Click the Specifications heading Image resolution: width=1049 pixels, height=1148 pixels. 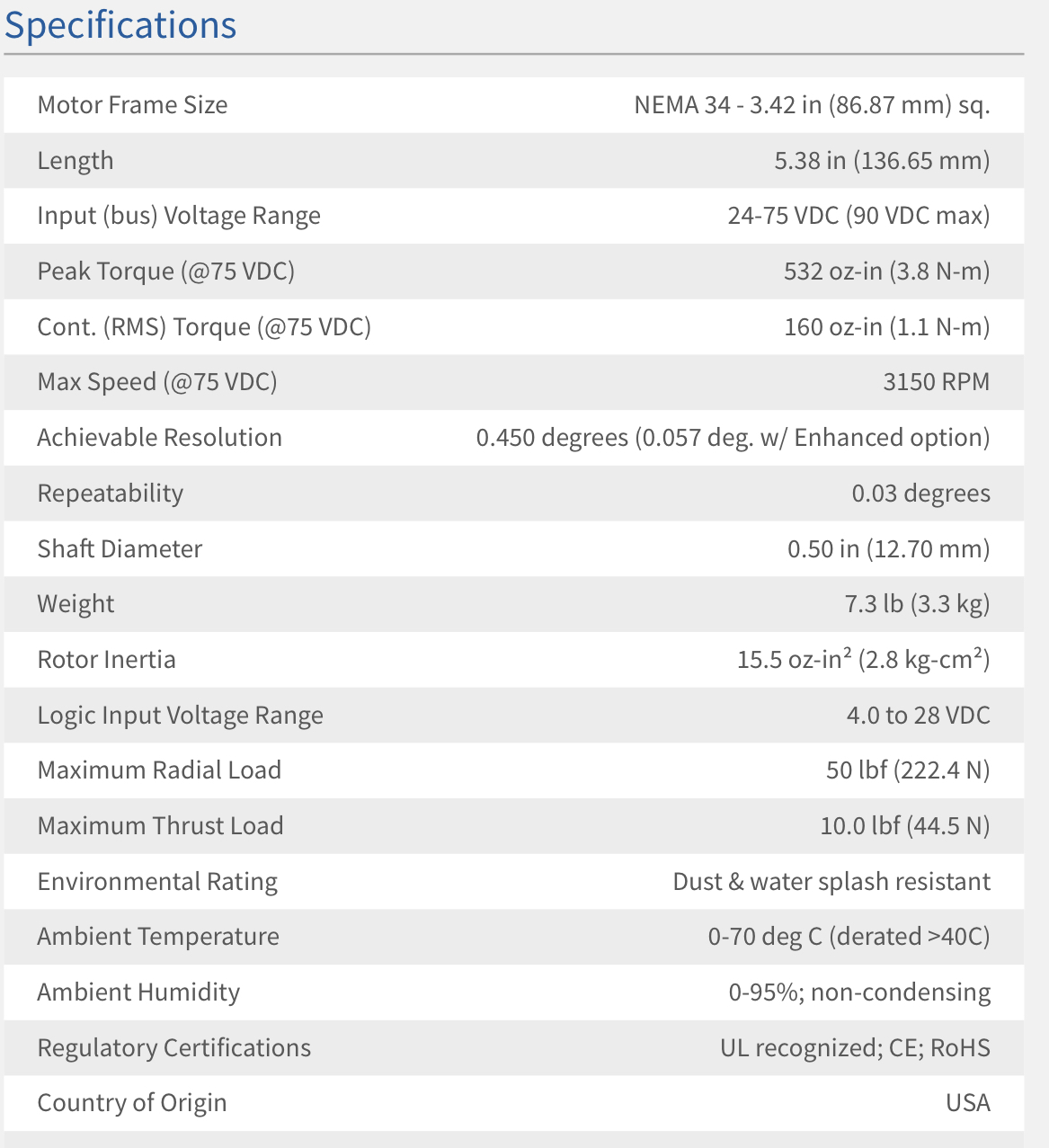tap(120, 25)
